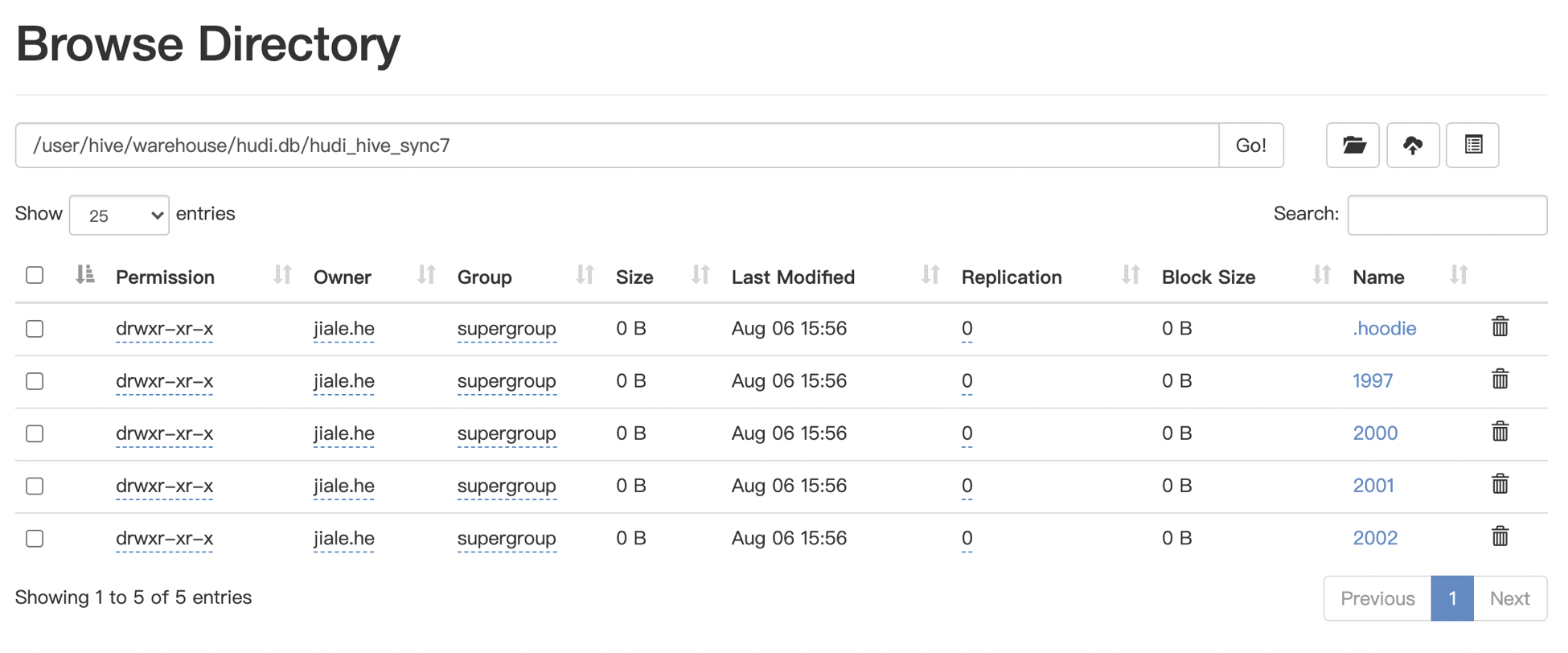The width and height of the screenshot is (1568, 653).
Task: Tick the select-all checkbox in header
Action: click(x=35, y=275)
